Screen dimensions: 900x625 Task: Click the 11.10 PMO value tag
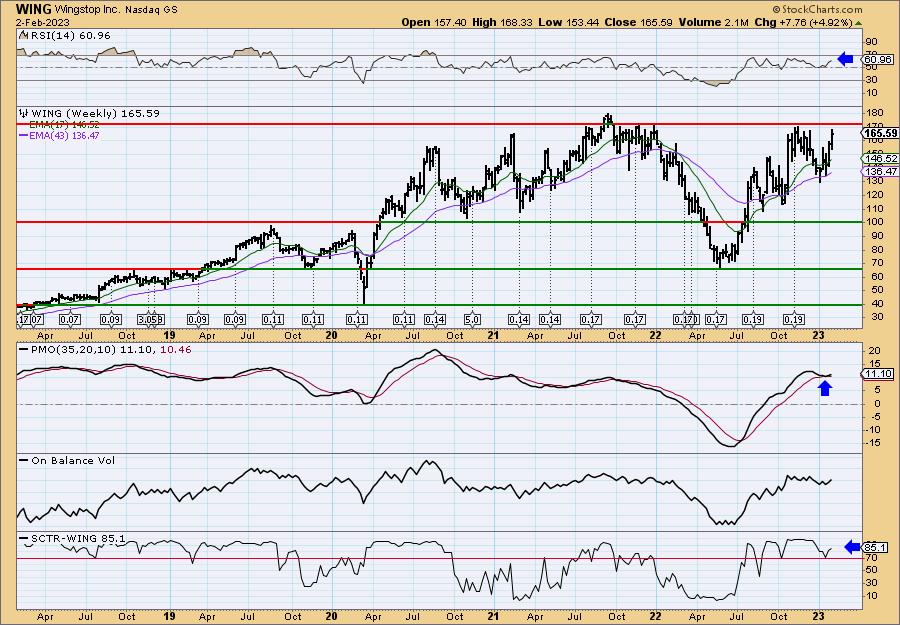point(878,374)
